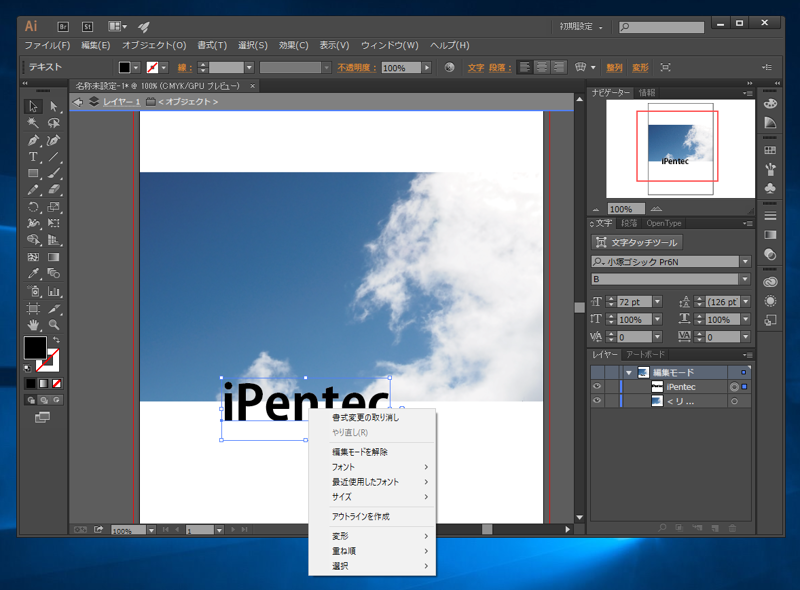
Task: Click target circle of iPentec layer
Action: [x=734, y=387]
